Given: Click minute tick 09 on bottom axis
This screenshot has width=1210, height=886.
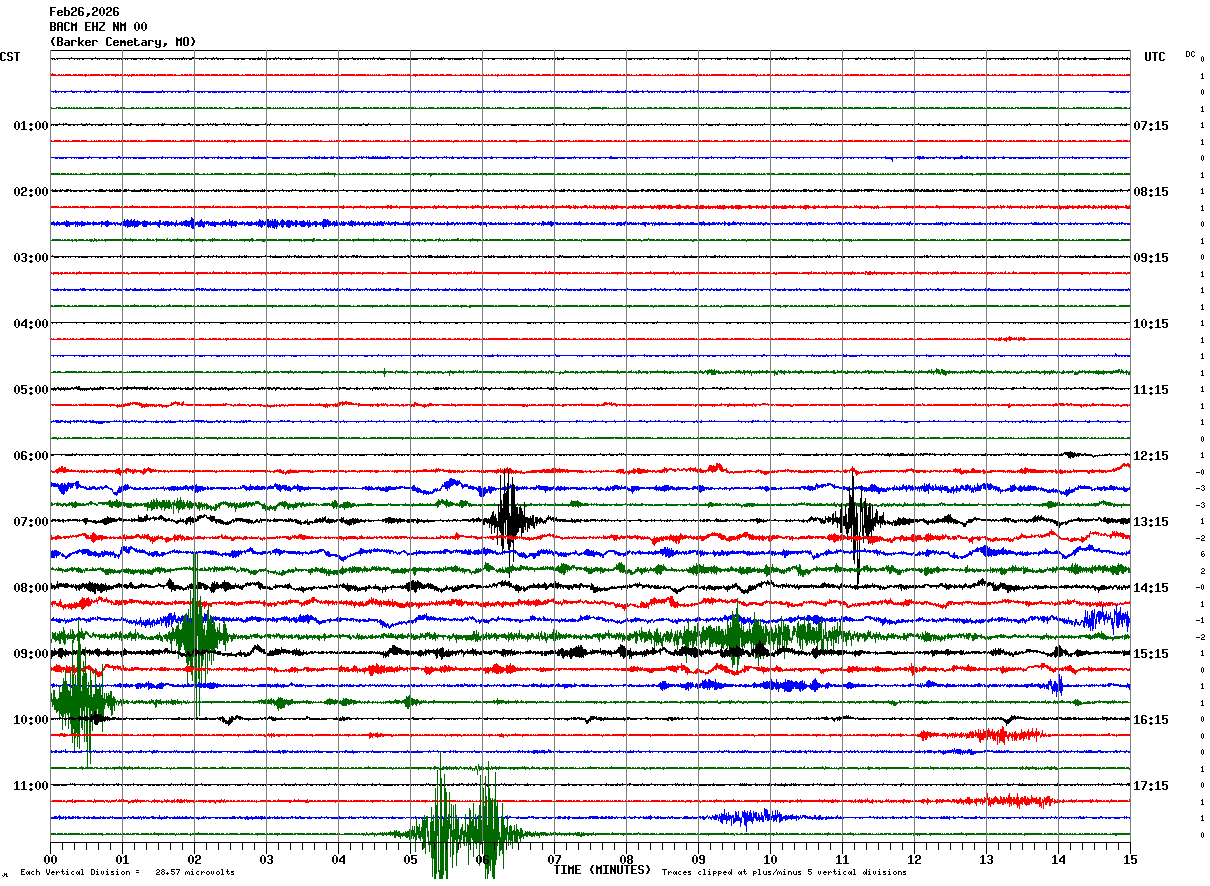Looking at the screenshot, I should click(698, 859).
